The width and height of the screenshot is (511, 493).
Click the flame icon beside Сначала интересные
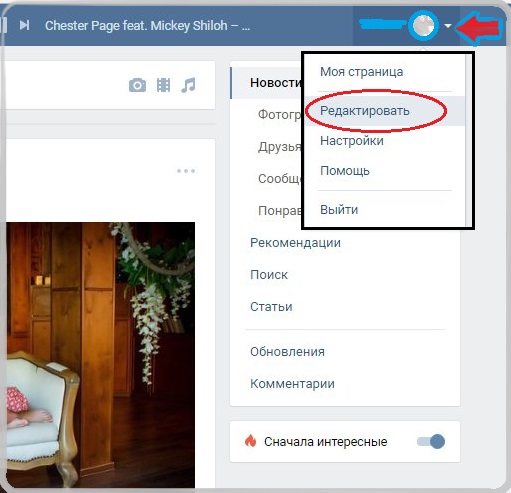pos(250,441)
